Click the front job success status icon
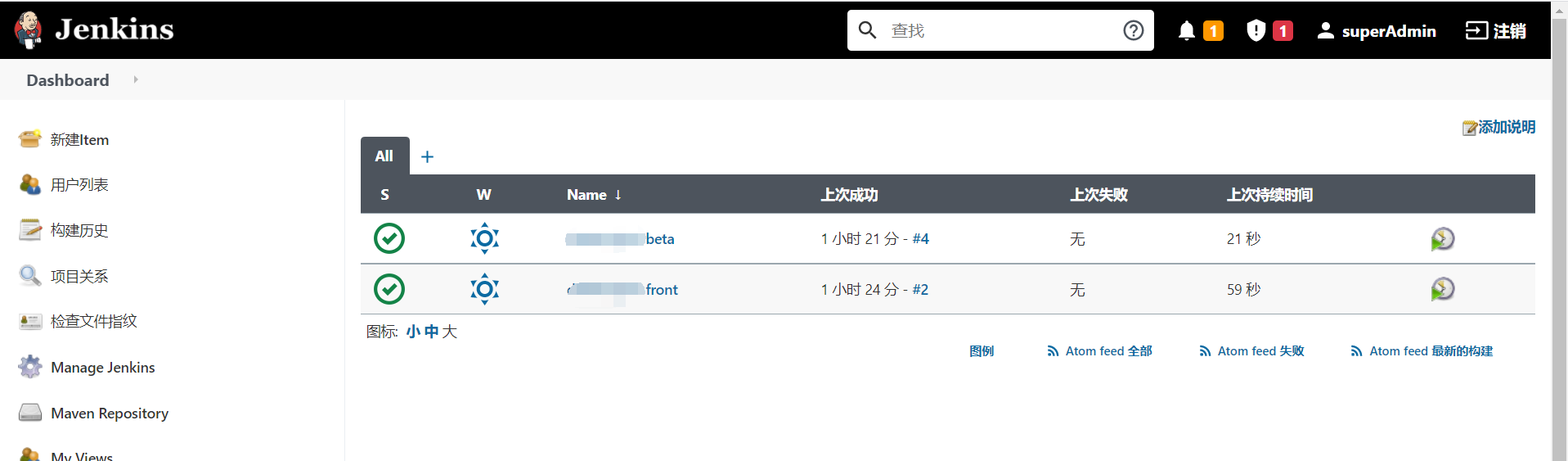 click(389, 289)
